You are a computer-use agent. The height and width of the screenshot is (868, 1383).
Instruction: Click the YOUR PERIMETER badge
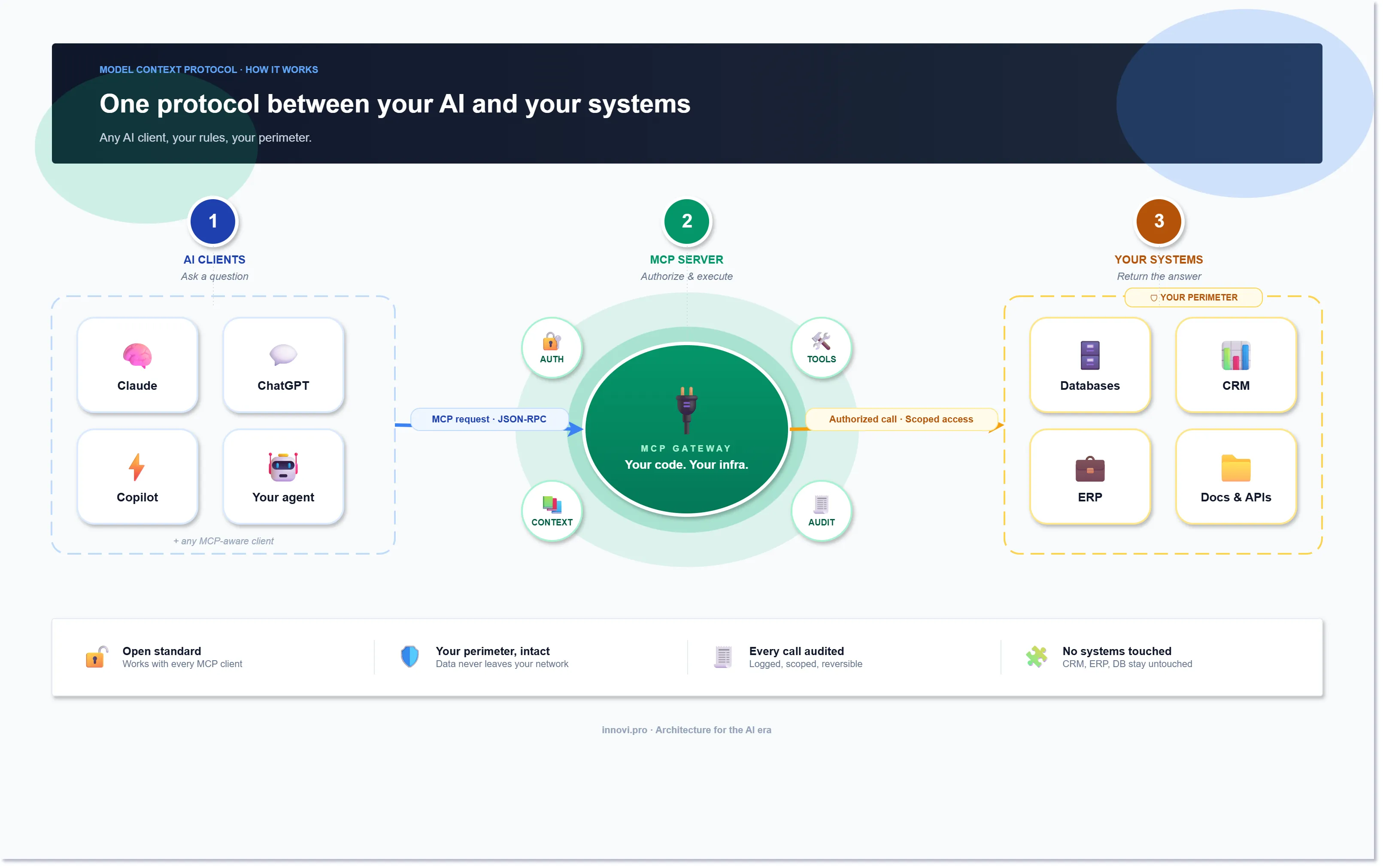tap(1193, 297)
